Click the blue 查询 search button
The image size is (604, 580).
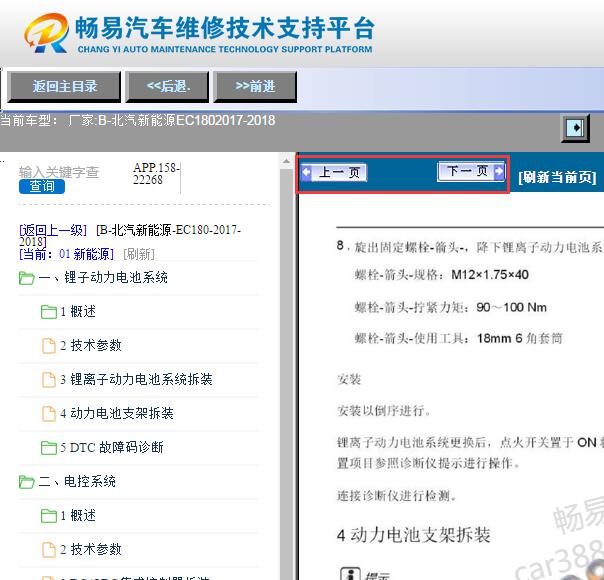tap(42, 186)
